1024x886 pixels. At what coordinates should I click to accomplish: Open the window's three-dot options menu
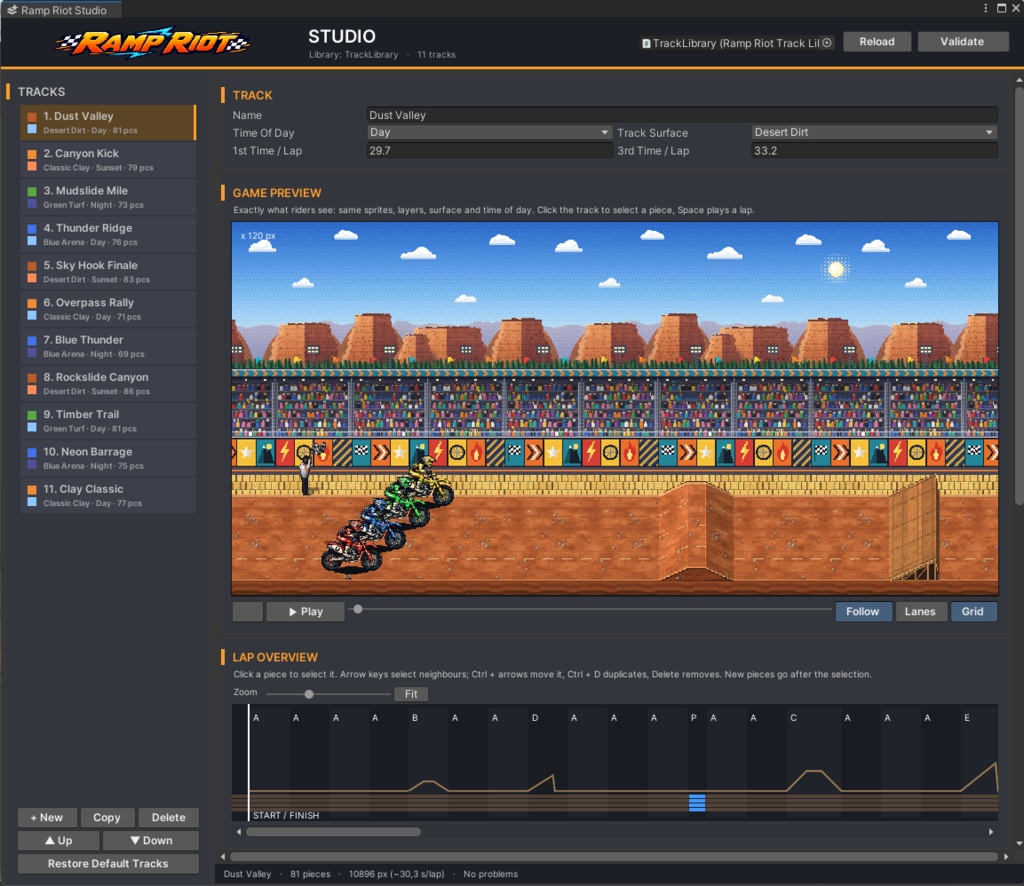click(x=985, y=8)
